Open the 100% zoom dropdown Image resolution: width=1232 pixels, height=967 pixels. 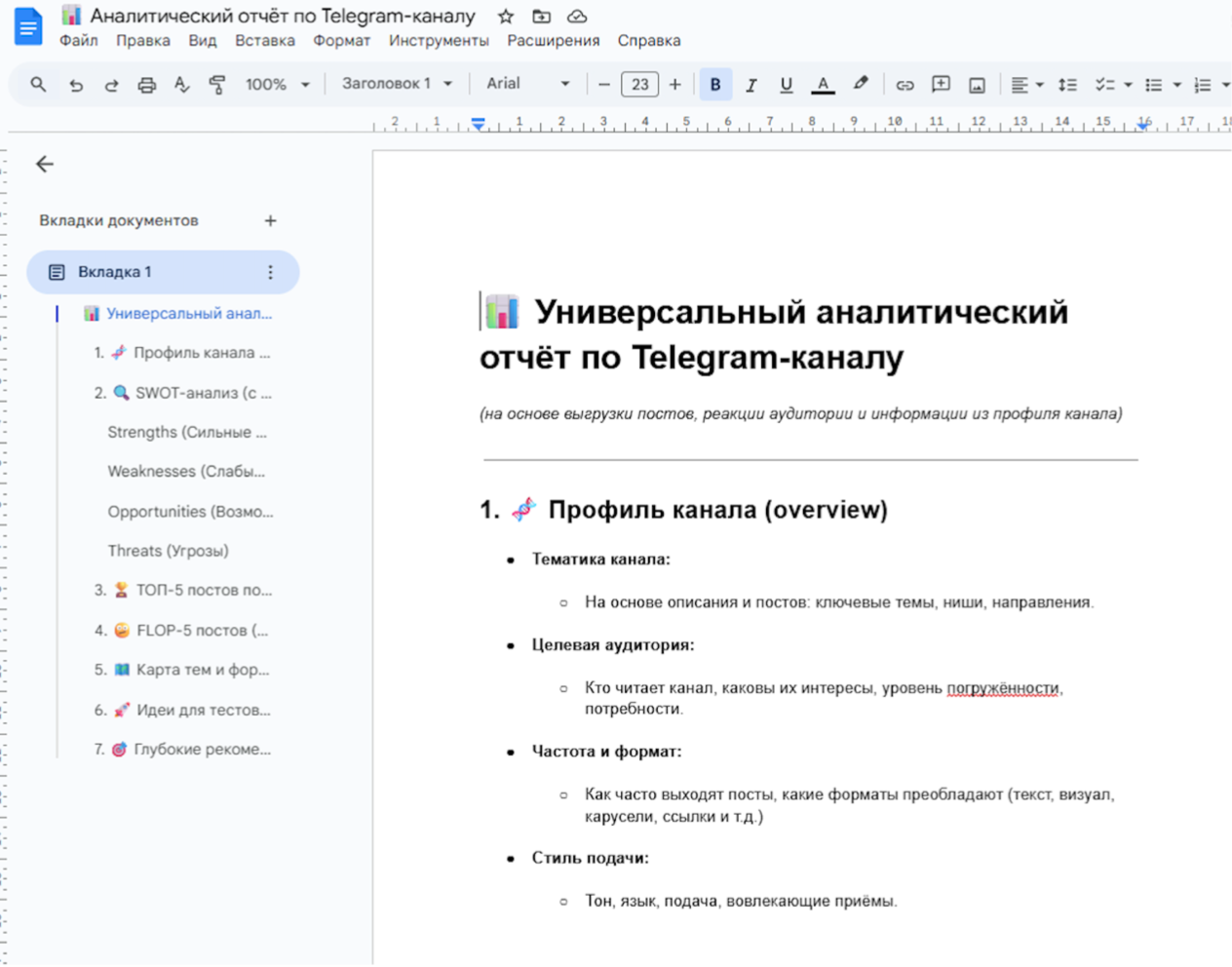pyautogui.click(x=277, y=85)
